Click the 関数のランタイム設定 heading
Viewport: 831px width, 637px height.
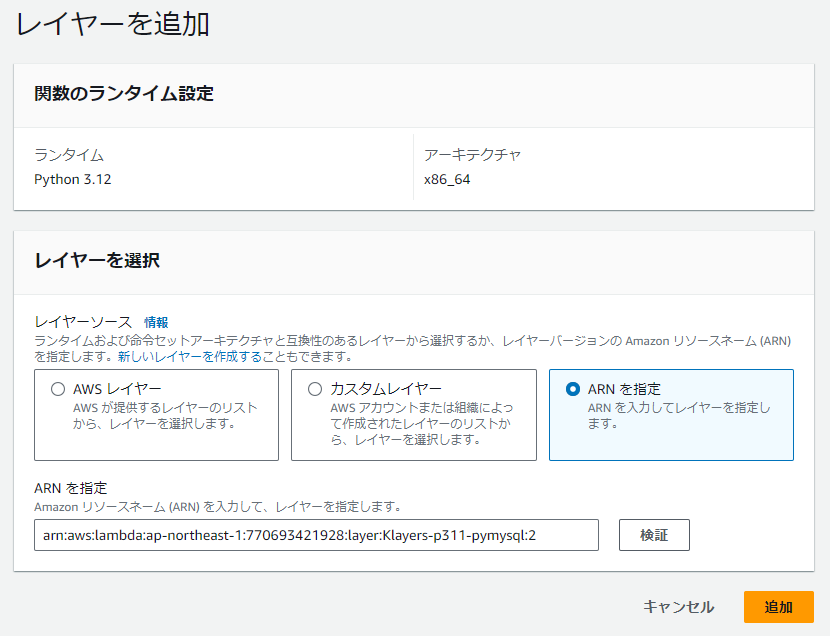point(124,94)
